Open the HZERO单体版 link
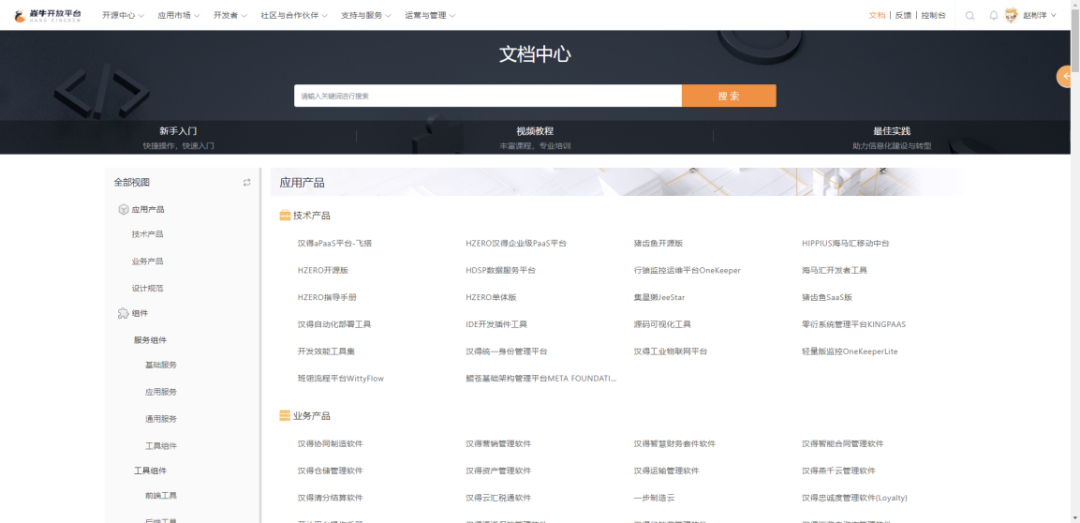1080x523 pixels. pyautogui.click(x=491, y=298)
